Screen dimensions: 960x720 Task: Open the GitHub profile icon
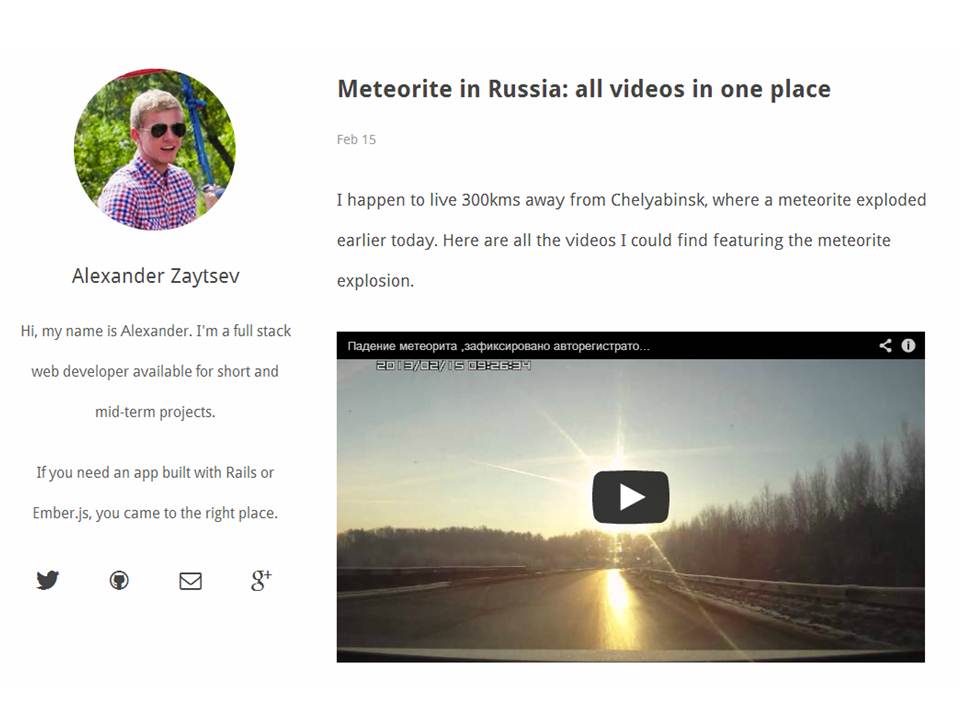coord(119,580)
